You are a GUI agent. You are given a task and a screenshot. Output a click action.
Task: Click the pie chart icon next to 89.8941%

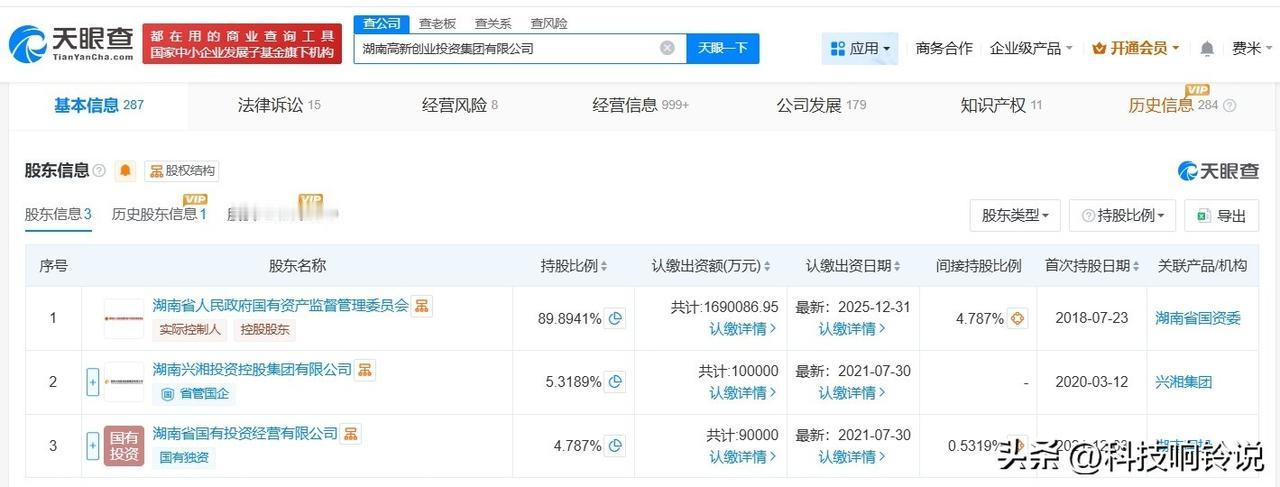pyautogui.click(x=616, y=319)
